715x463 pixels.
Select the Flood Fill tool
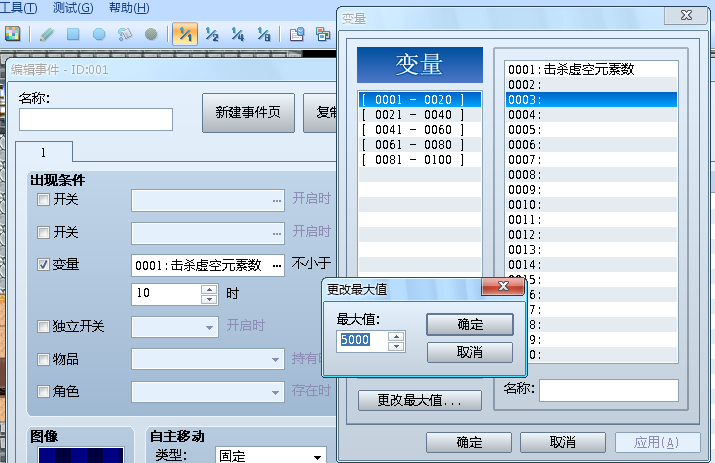125,34
